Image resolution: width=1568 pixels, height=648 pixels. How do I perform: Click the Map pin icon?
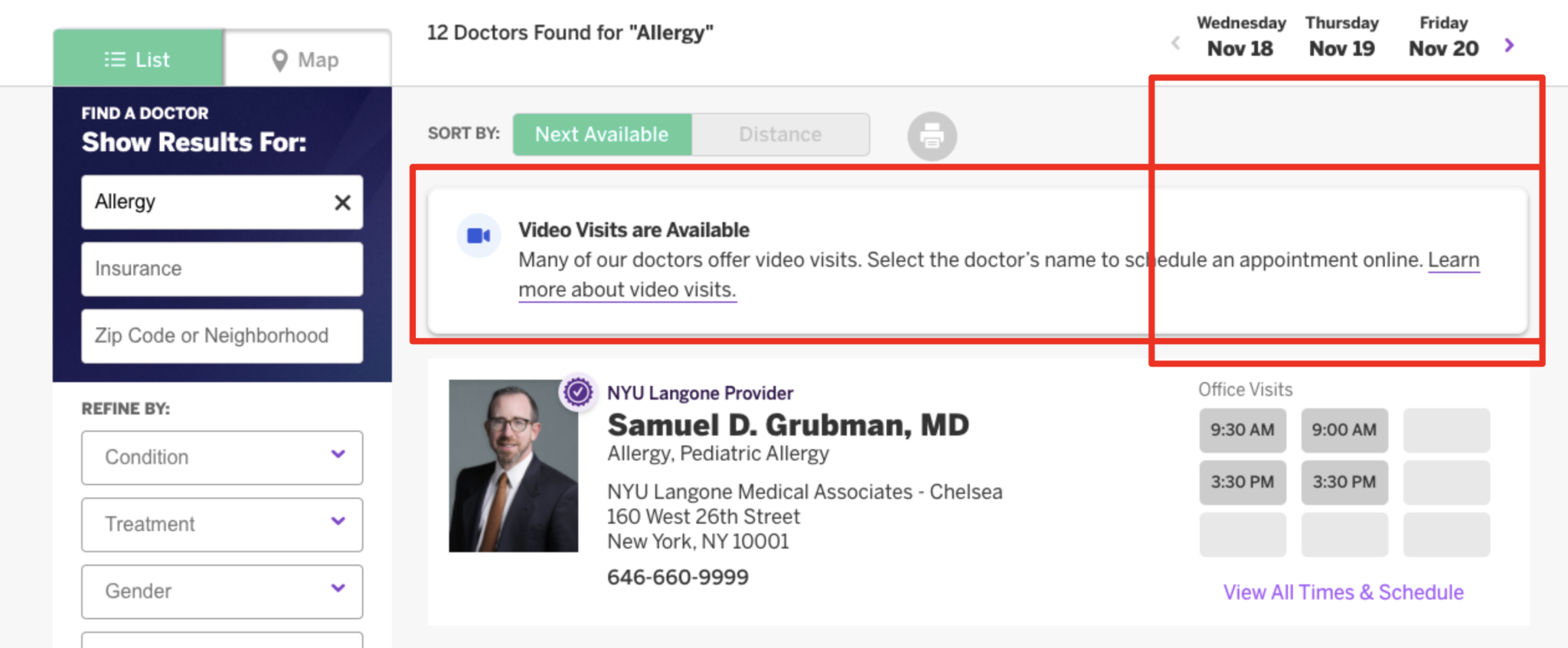(279, 59)
